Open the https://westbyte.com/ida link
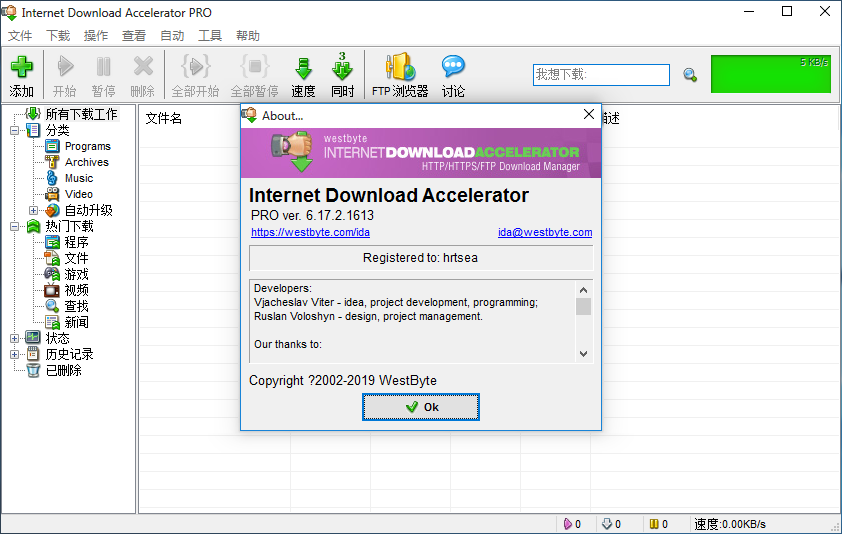Screen dimensions: 842x534 click(310, 232)
